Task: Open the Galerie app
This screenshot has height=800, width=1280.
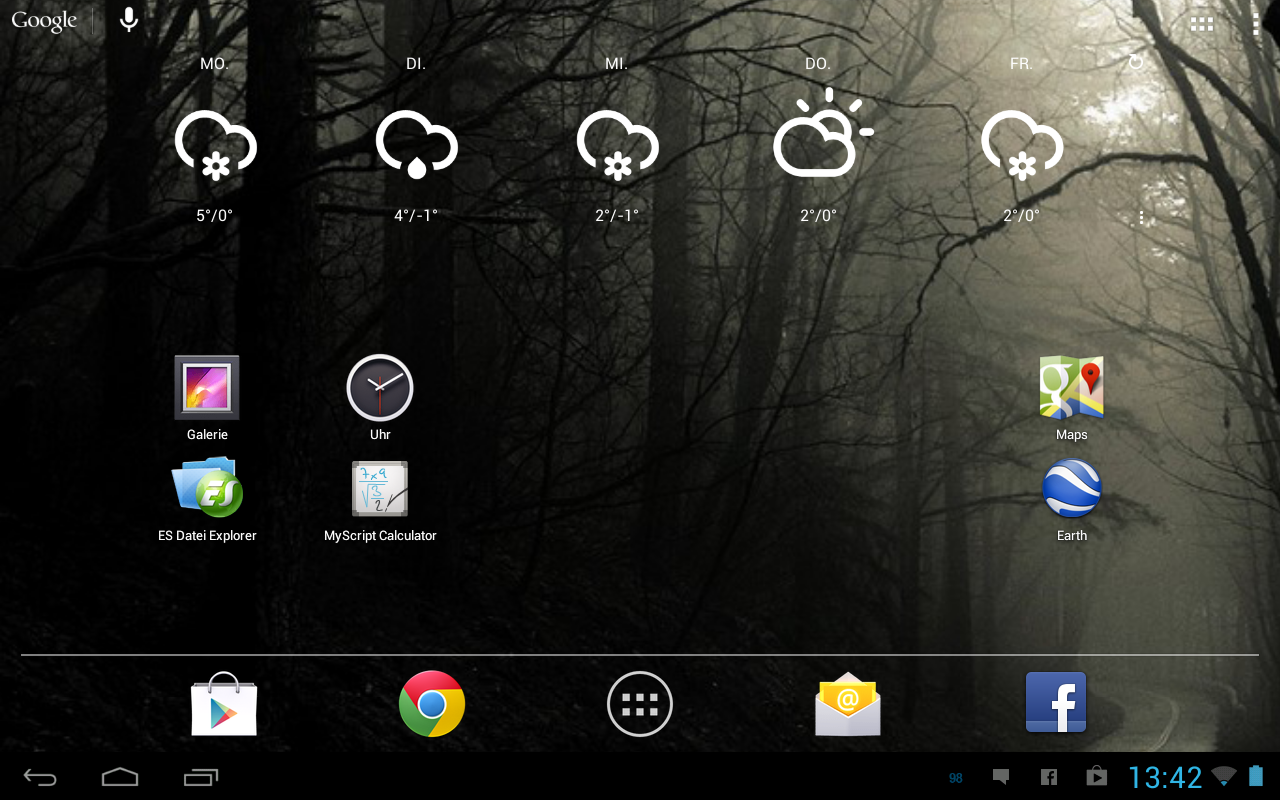Action: [207, 388]
